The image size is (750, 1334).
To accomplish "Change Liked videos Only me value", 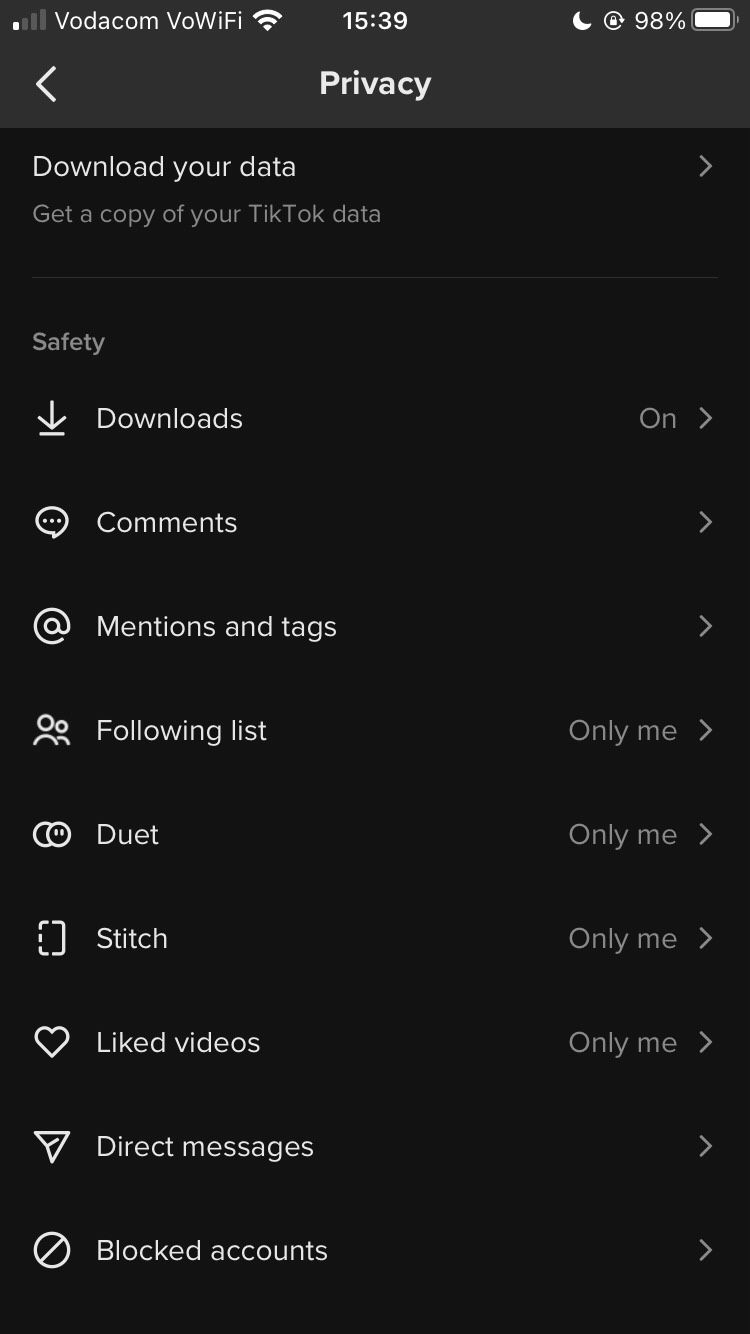I will (622, 1043).
